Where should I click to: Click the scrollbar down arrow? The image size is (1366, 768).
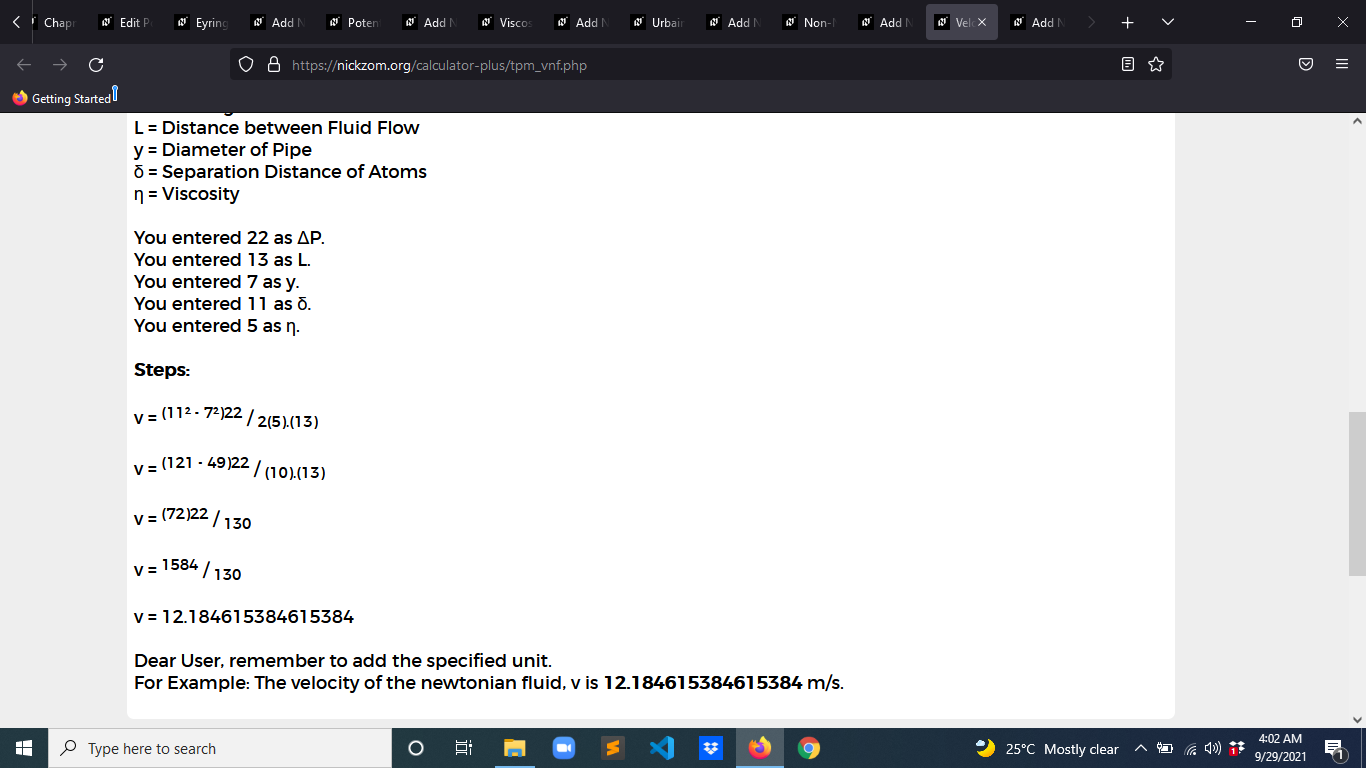[1357, 719]
